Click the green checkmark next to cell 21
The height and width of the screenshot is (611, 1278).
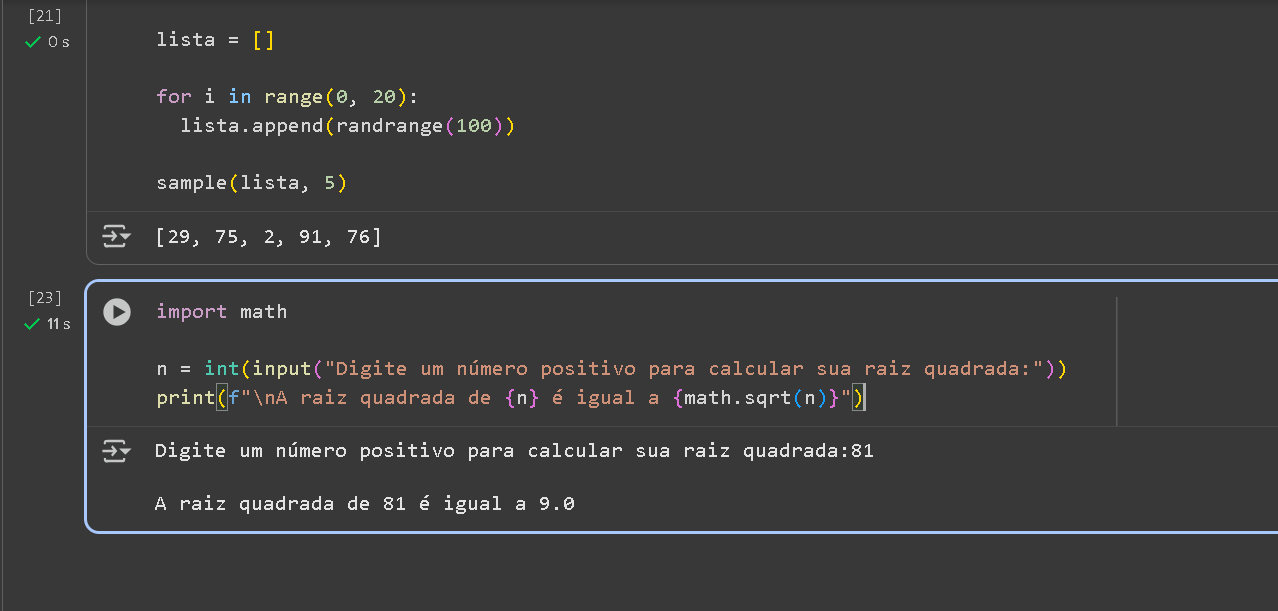[x=34, y=42]
